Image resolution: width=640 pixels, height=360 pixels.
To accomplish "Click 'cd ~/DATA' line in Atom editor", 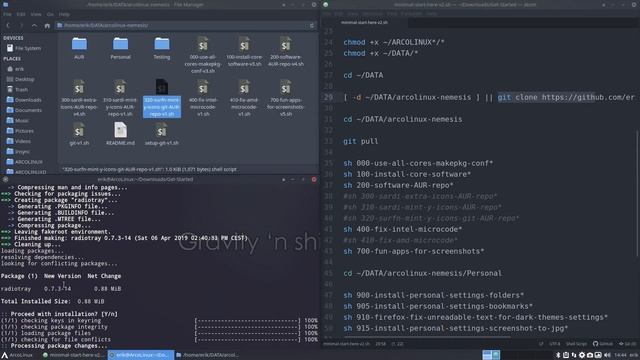I will click(363, 75).
